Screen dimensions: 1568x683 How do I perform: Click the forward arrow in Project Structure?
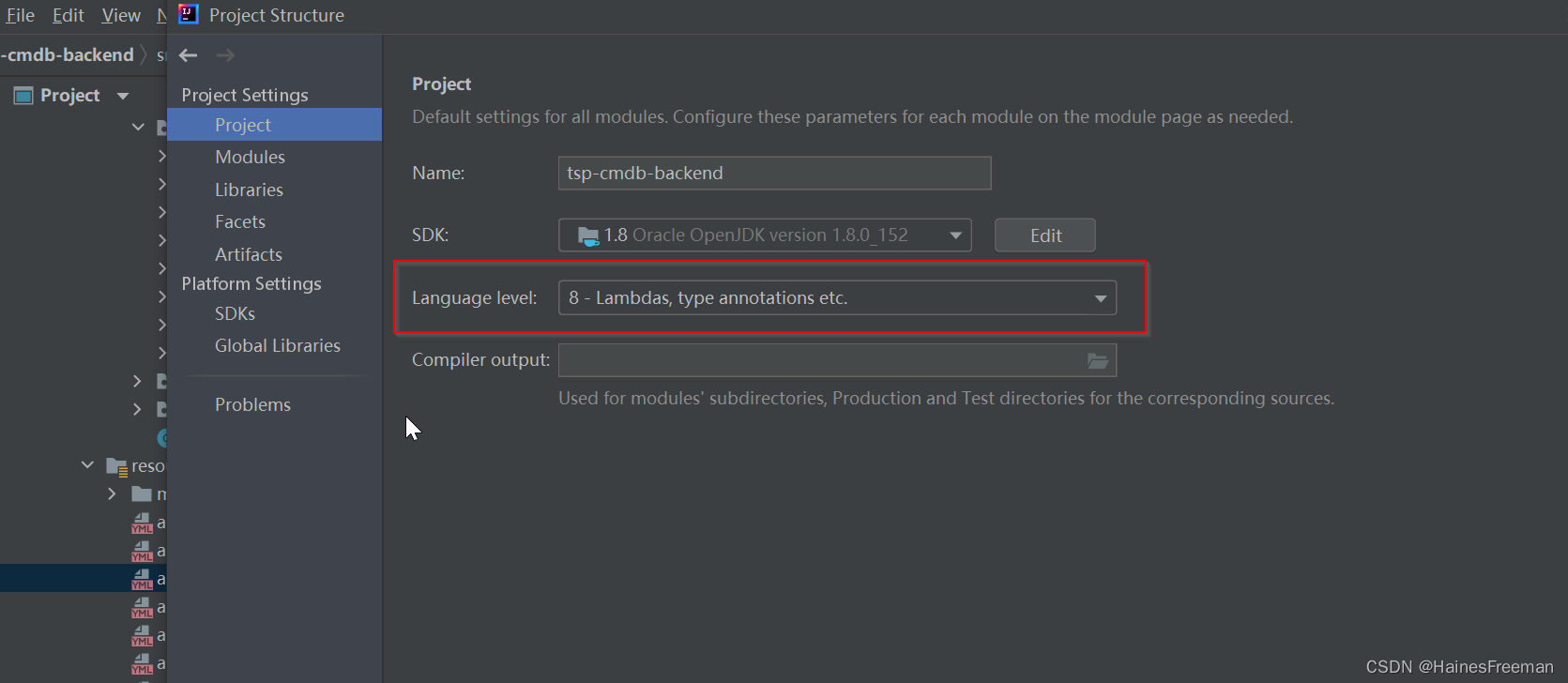point(225,55)
